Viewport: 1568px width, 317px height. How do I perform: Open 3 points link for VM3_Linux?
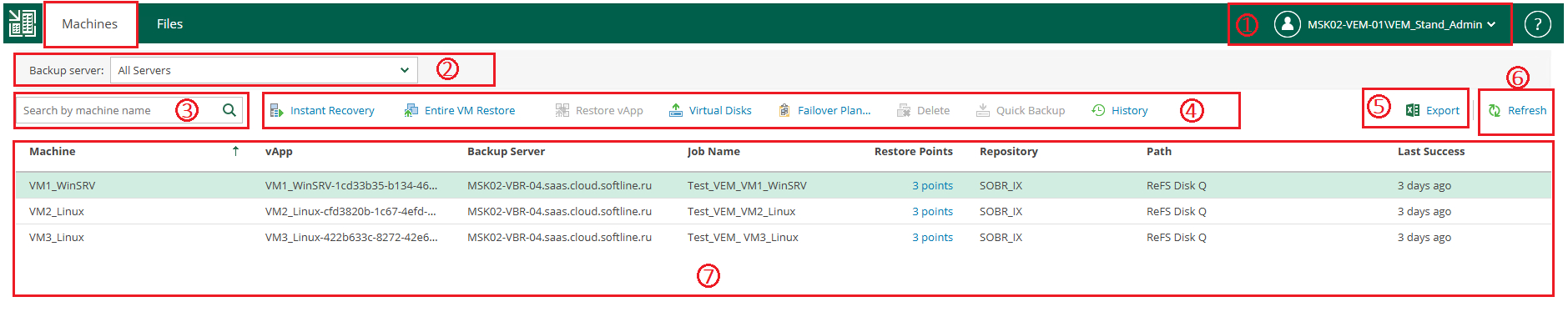pos(932,237)
